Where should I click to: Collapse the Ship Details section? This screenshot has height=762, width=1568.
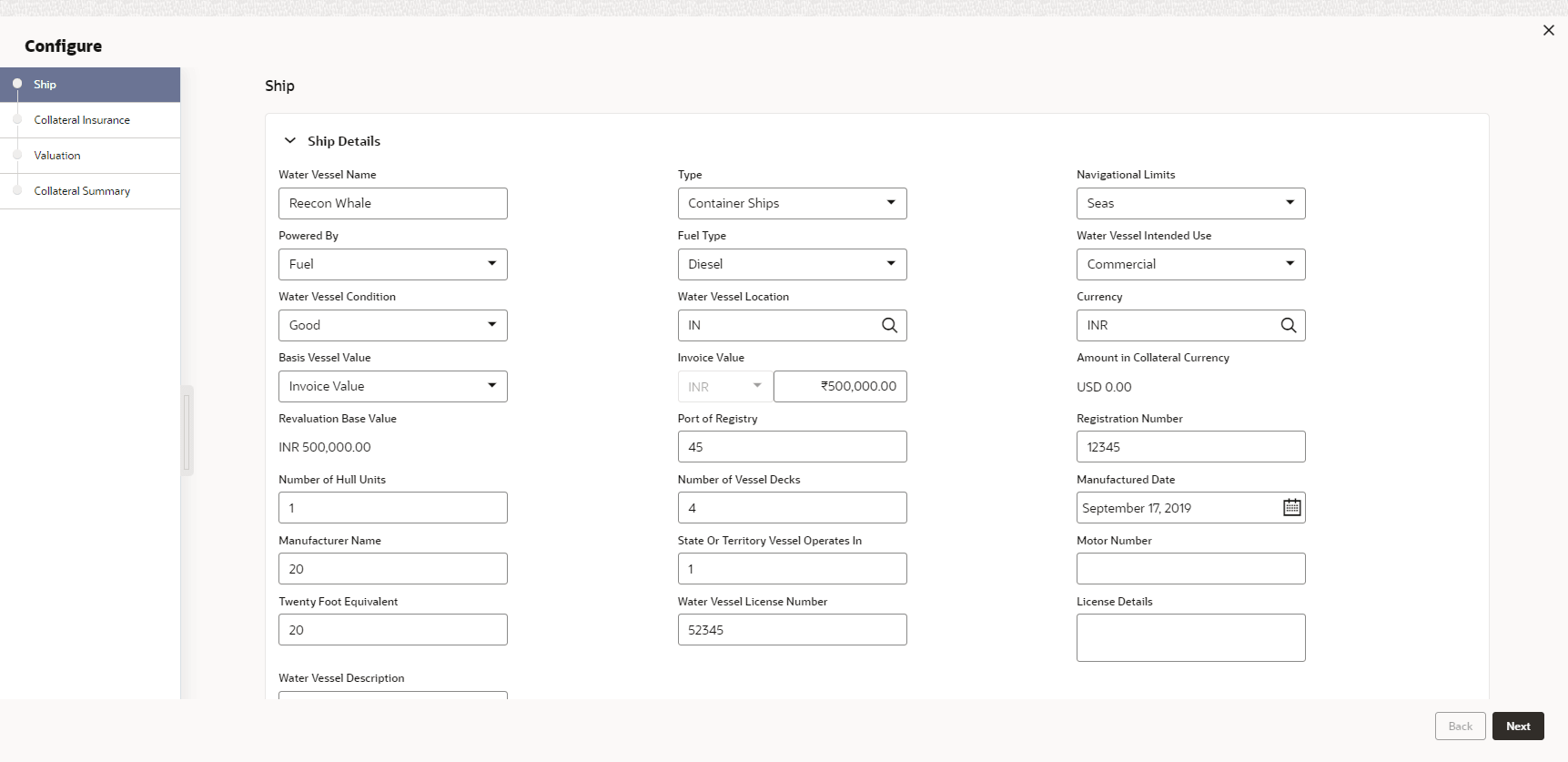[290, 141]
